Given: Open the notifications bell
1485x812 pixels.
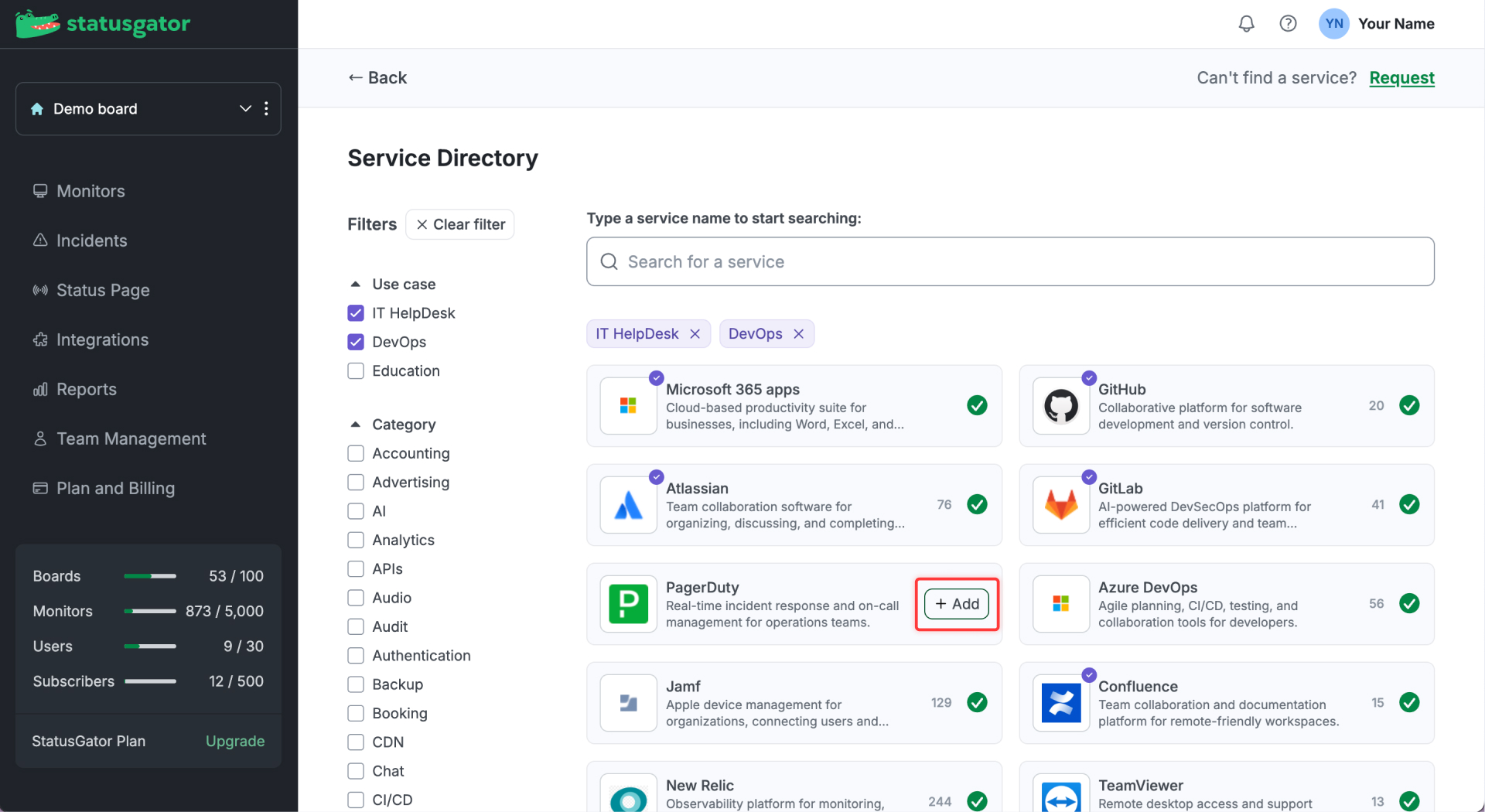Looking at the screenshot, I should point(1246,24).
